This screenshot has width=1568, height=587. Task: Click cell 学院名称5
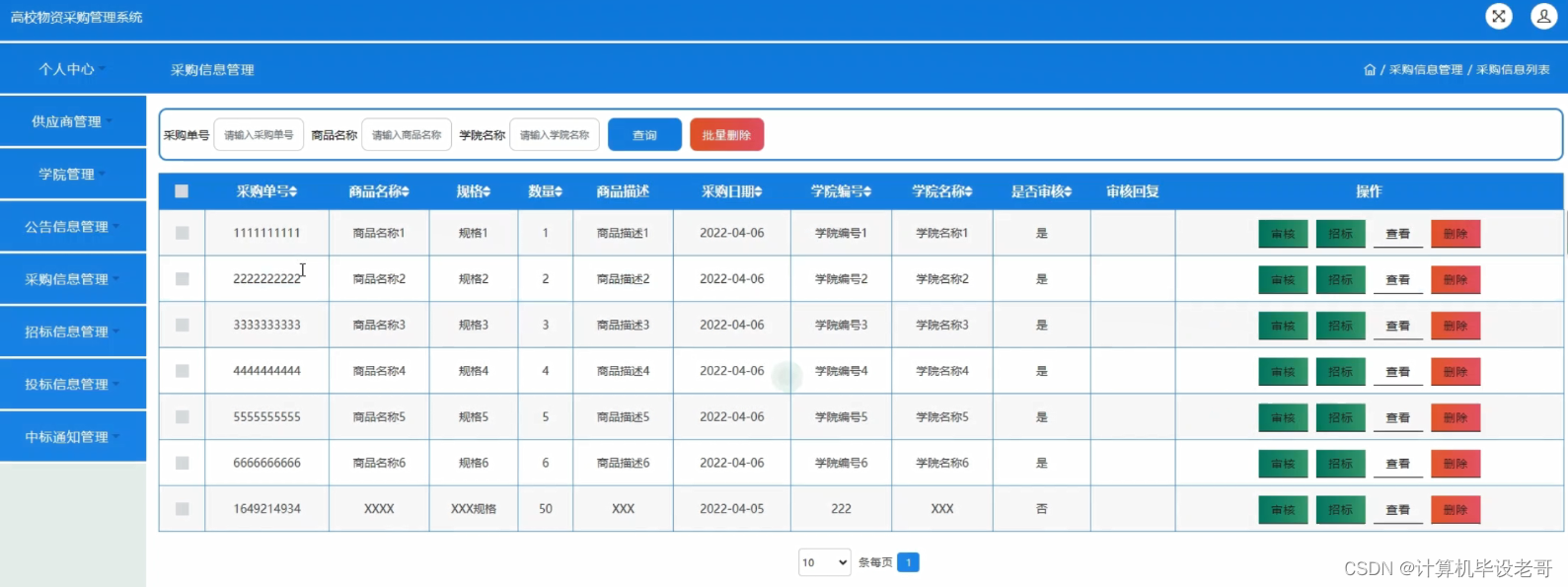(x=942, y=417)
